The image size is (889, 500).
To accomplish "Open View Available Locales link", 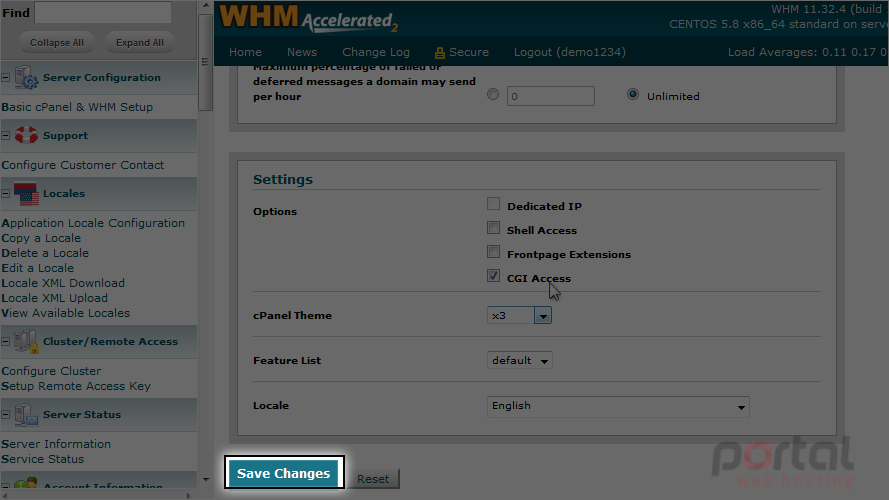I will pos(65,313).
